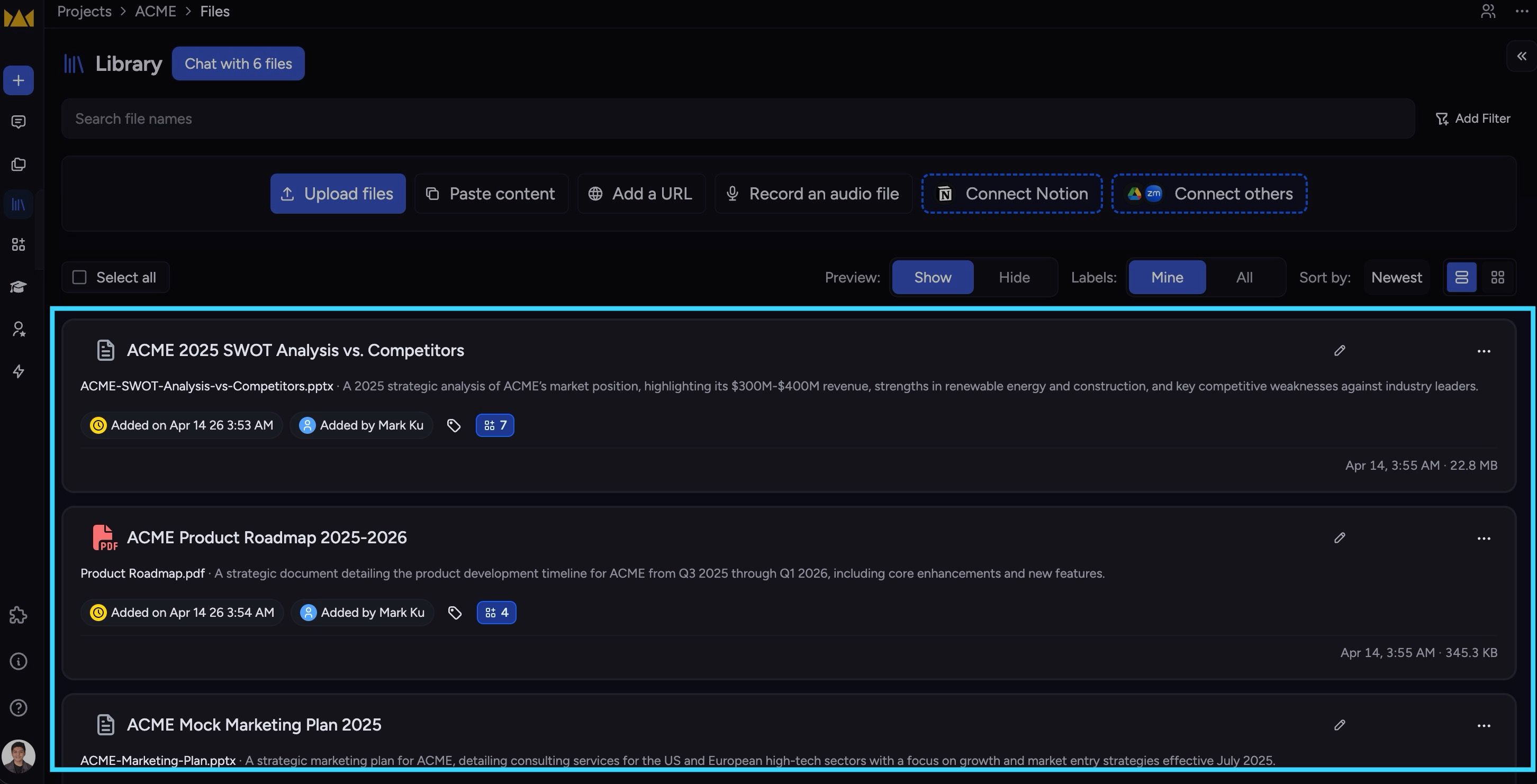Click Added on Apr 14 26 3:53 AM

pyautogui.click(x=182, y=425)
